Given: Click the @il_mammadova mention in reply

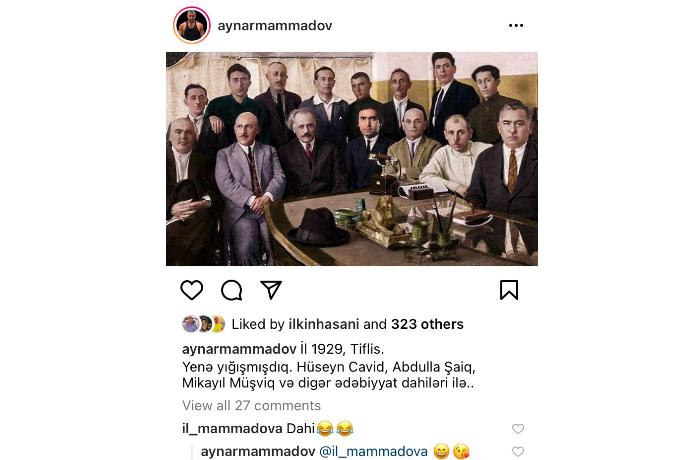Looking at the screenshot, I should tap(374, 452).
